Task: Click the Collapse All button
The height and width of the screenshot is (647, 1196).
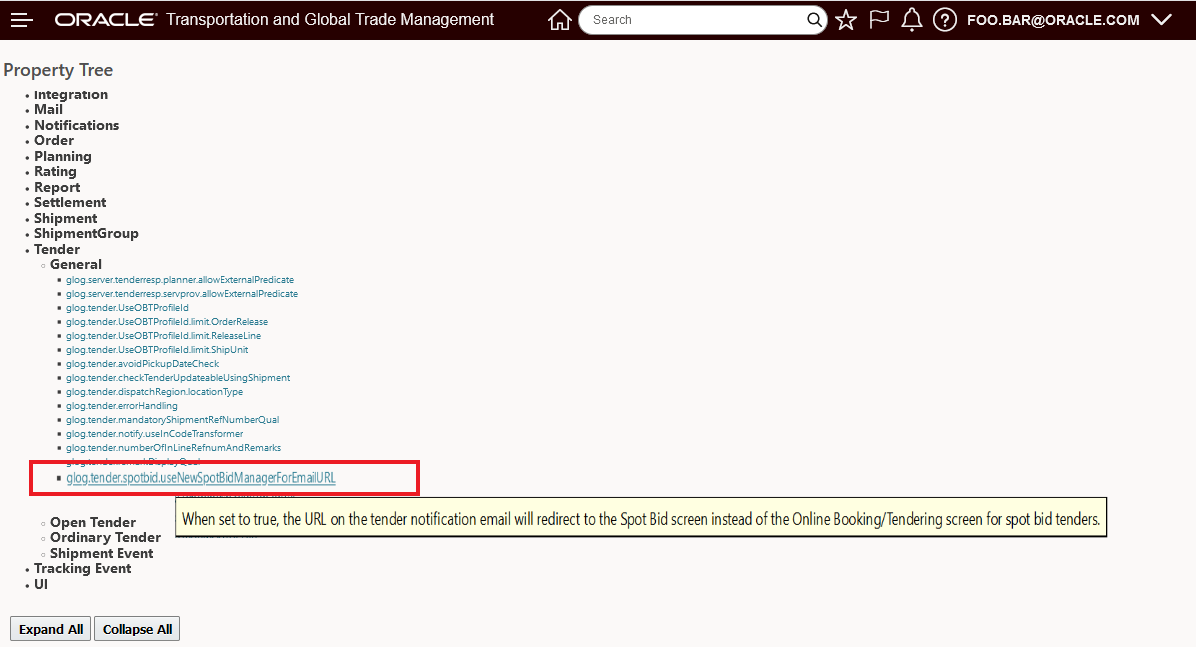Action: coord(137,629)
